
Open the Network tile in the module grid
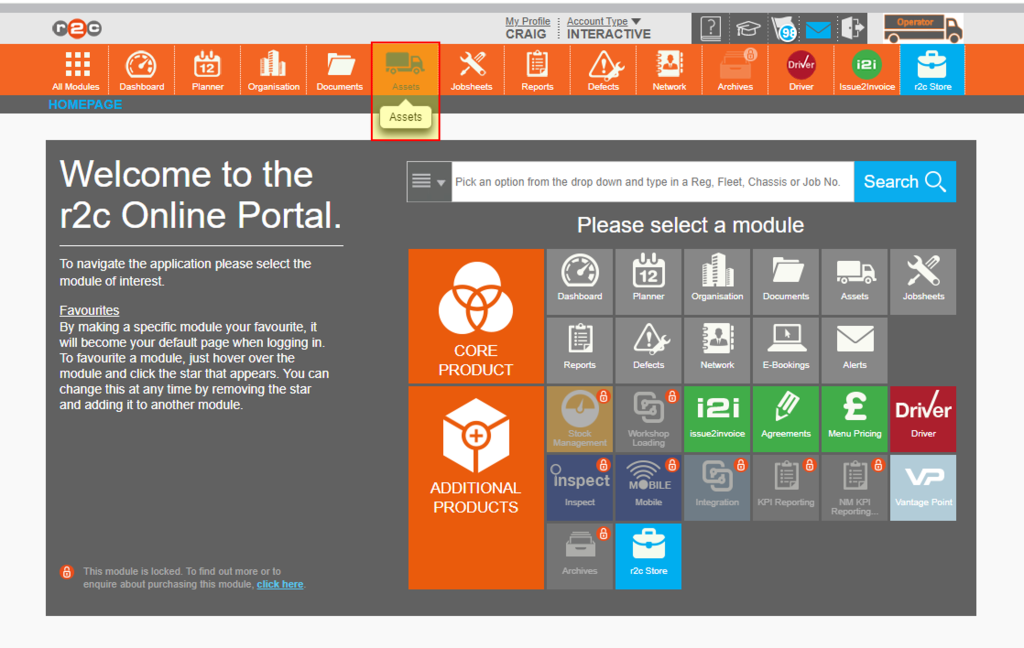tap(717, 350)
